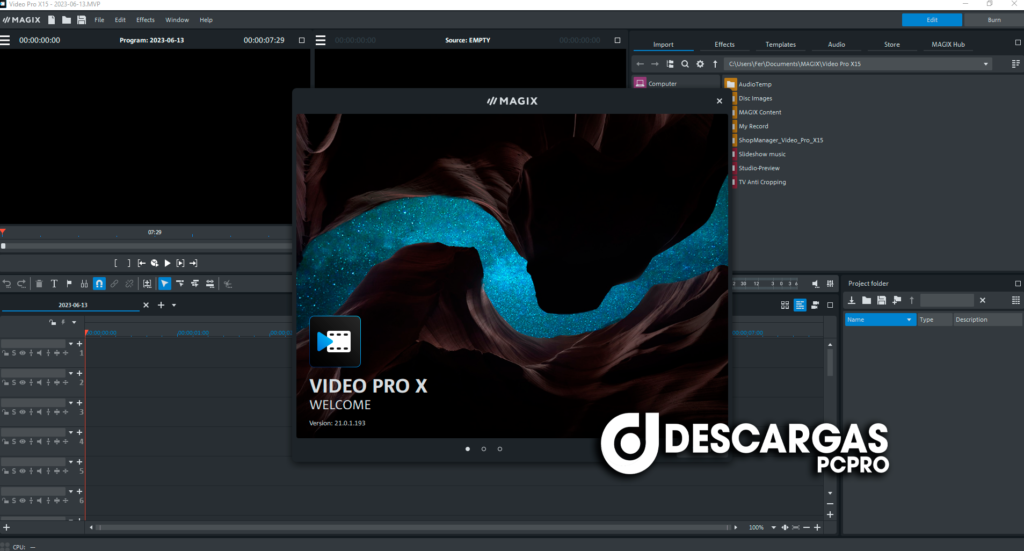Toggle the magnet snapping button
The image size is (1024, 551).
[99, 283]
